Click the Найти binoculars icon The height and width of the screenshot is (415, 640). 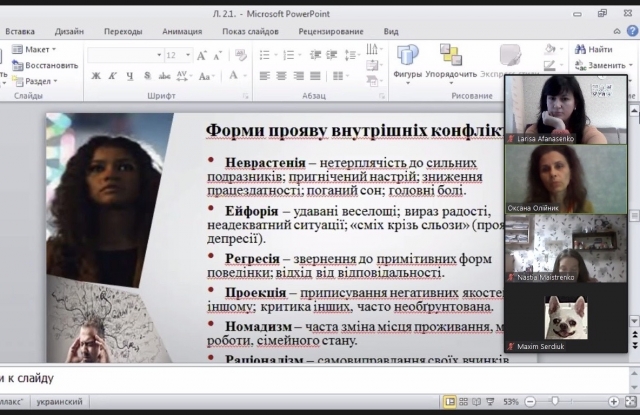[579, 48]
